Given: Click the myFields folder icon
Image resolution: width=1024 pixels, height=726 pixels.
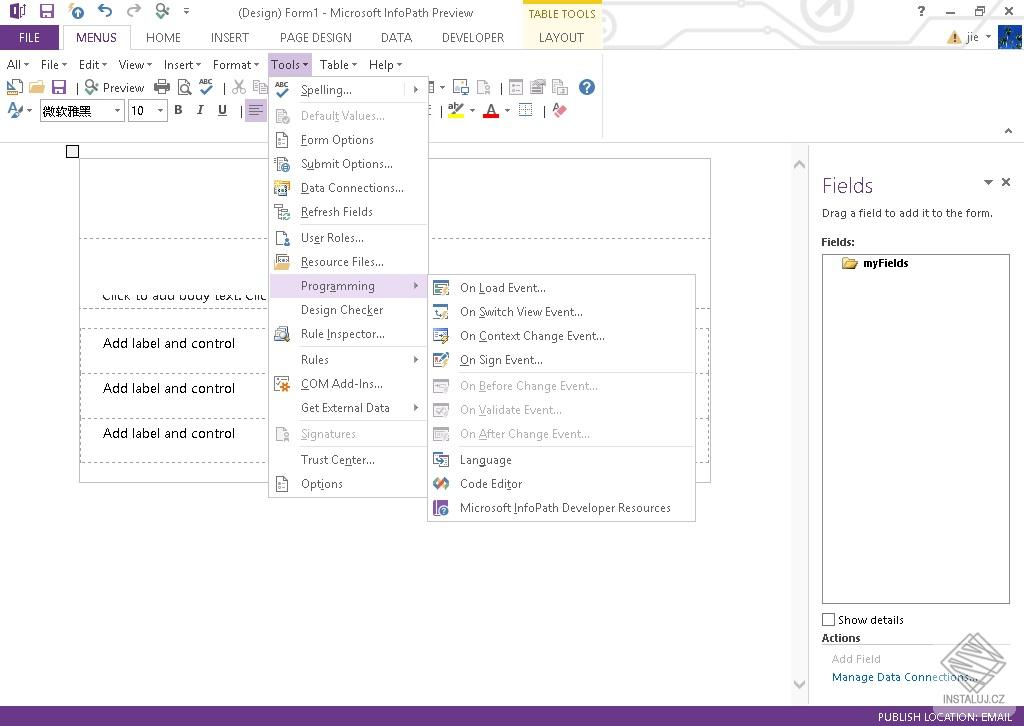Looking at the screenshot, I should [850, 263].
